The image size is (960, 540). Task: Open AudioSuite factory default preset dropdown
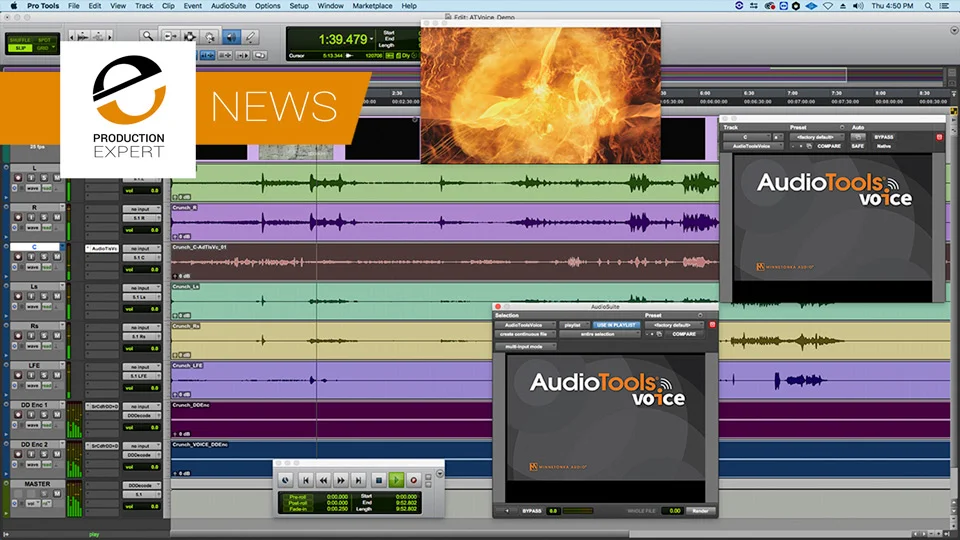[673, 325]
